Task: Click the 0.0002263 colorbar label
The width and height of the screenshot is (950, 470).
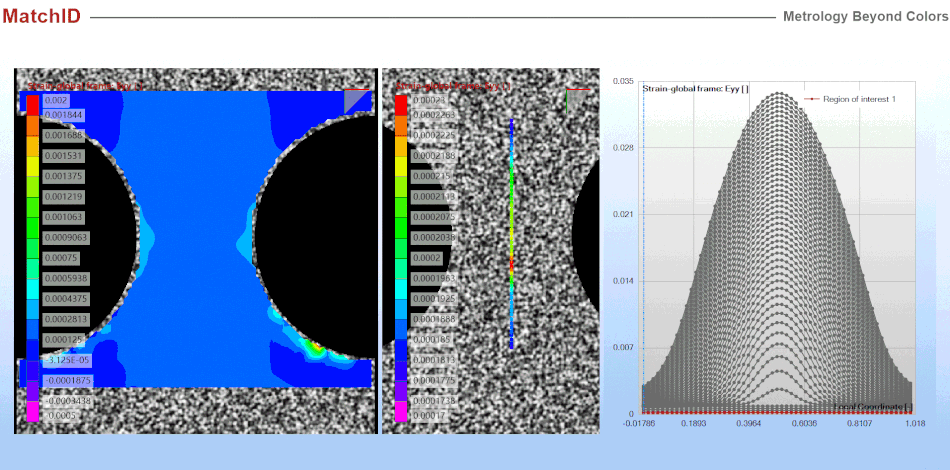Action: pos(433,114)
